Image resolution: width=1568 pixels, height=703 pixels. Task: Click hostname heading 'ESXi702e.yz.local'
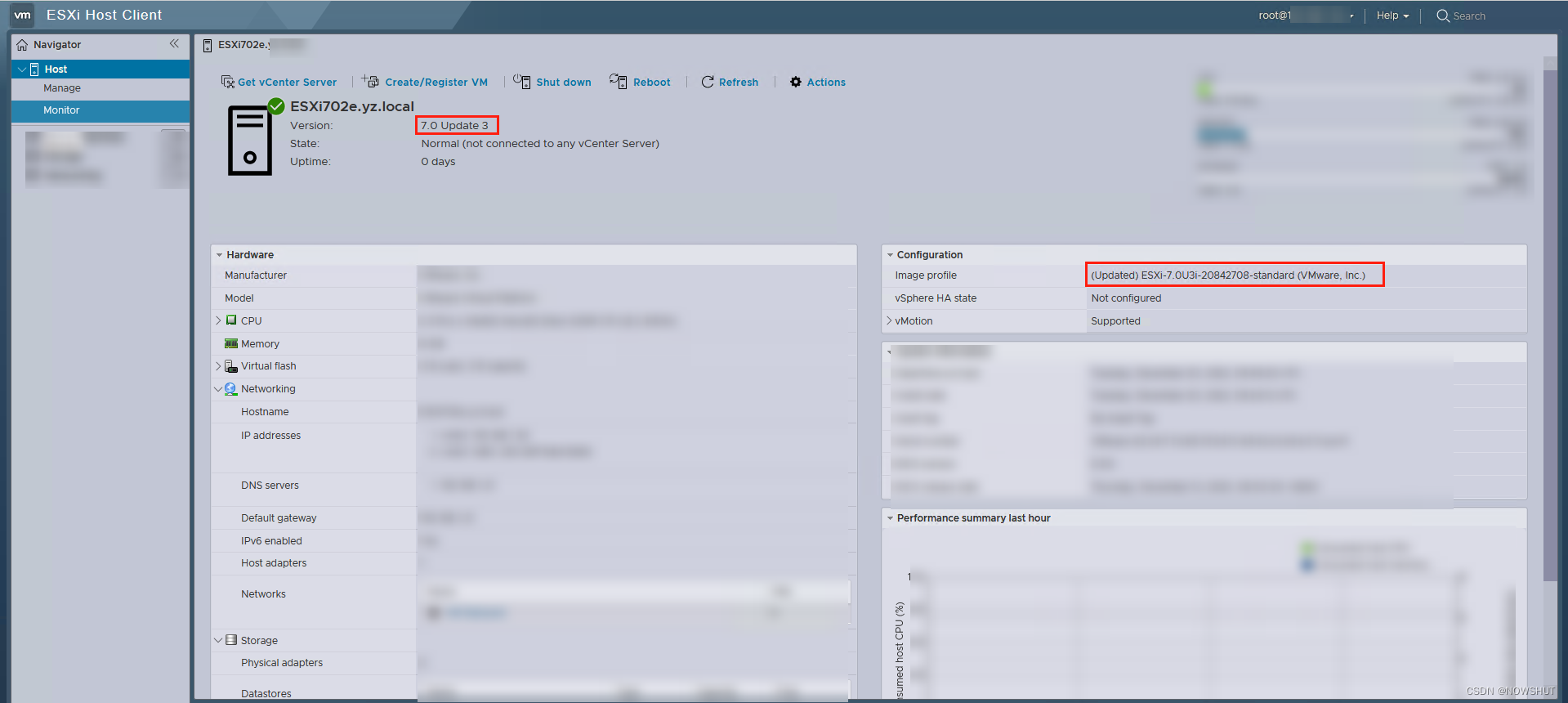coord(352,106)
